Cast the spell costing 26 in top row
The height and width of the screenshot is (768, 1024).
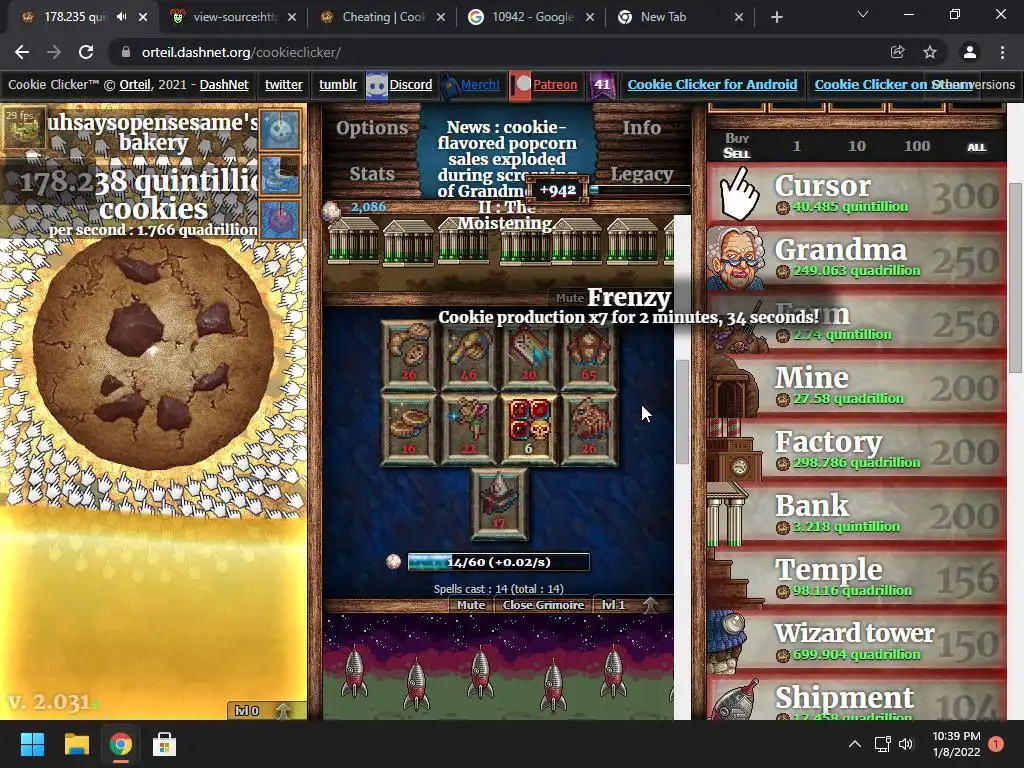click(x=409, y=356)
